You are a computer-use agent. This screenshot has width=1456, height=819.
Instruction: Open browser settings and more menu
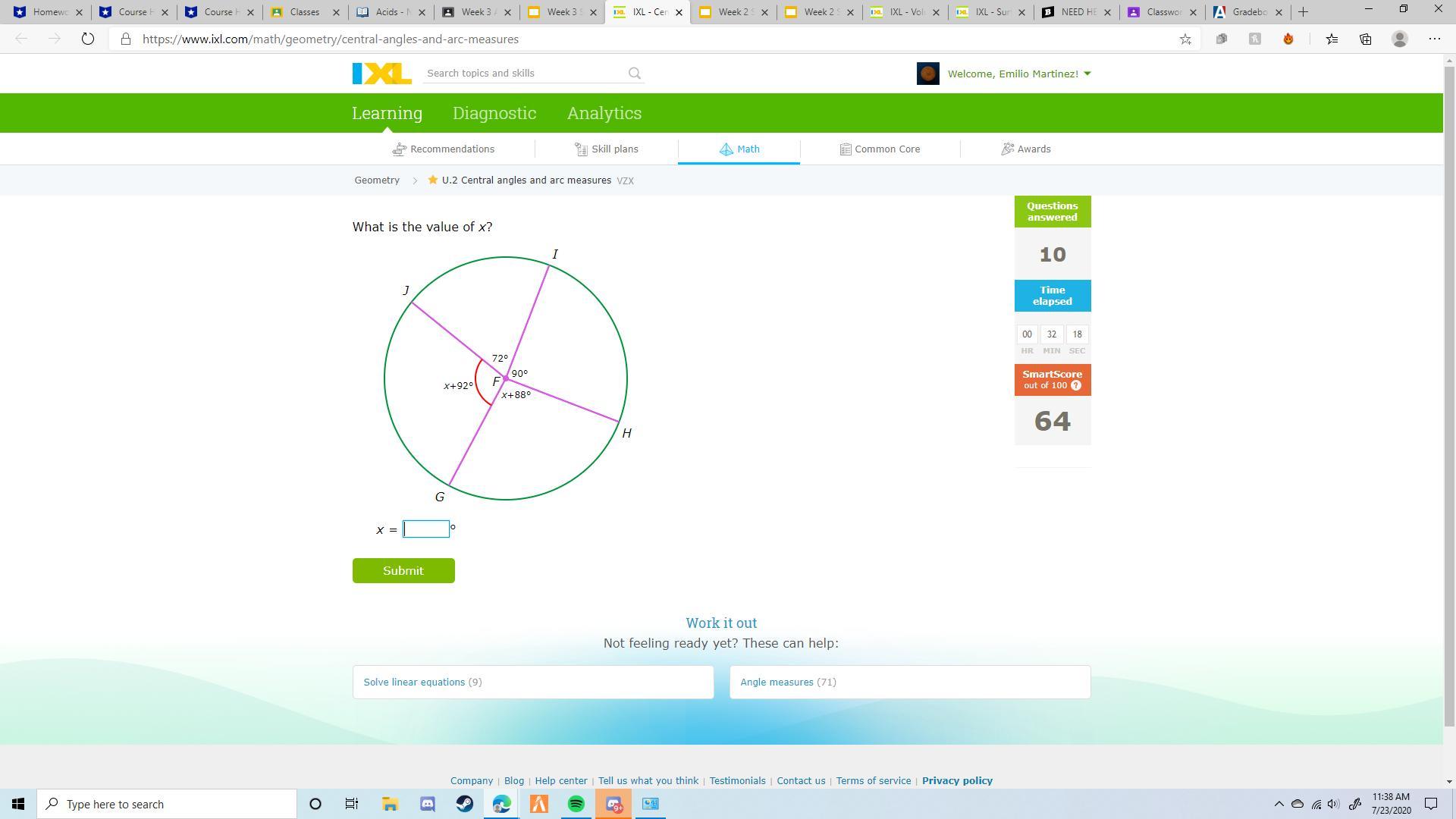1434,39
